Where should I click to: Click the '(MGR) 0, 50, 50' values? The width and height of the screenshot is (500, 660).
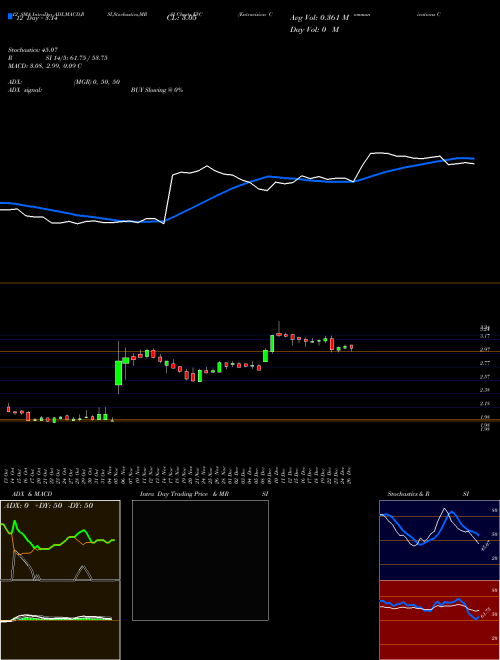97,82
